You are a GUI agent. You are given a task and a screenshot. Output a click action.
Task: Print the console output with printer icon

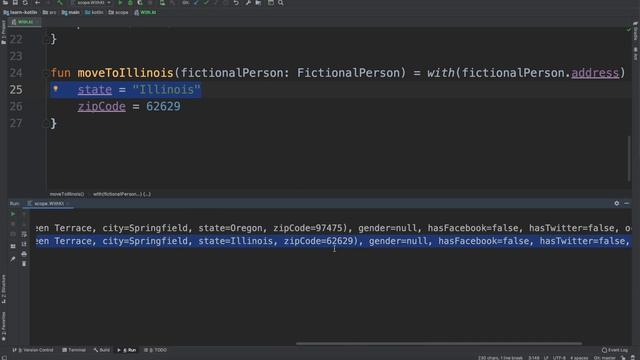(24, 254)
